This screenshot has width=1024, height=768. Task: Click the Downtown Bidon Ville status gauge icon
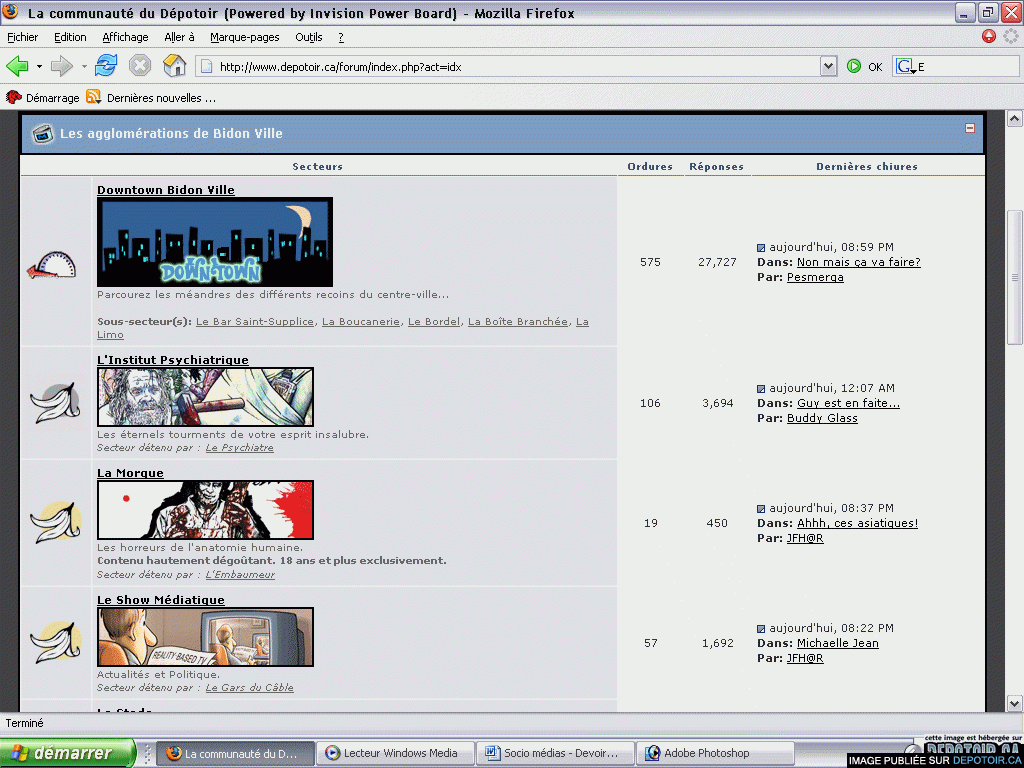(52, 264)
